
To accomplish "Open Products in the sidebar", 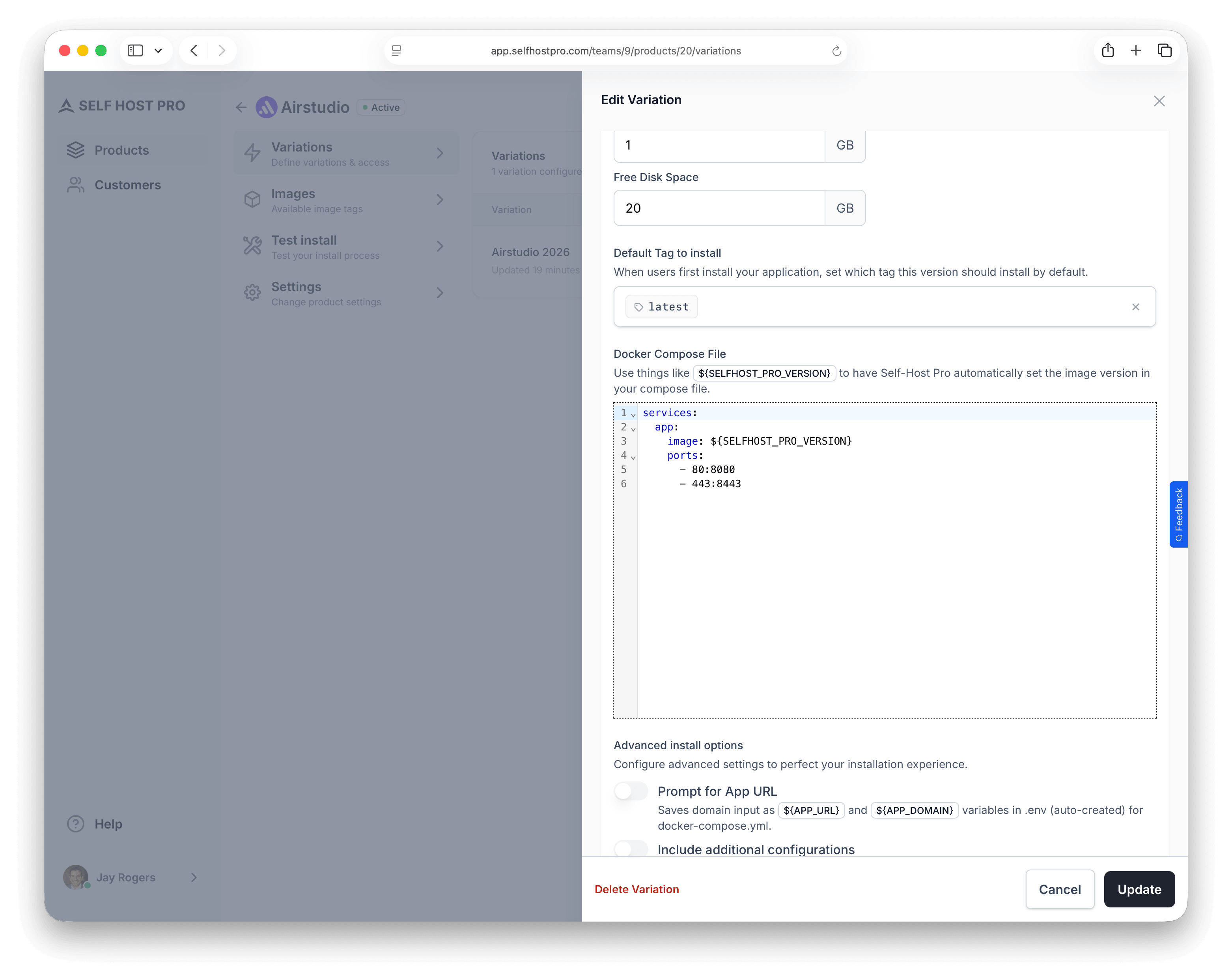I will (133, 150).
